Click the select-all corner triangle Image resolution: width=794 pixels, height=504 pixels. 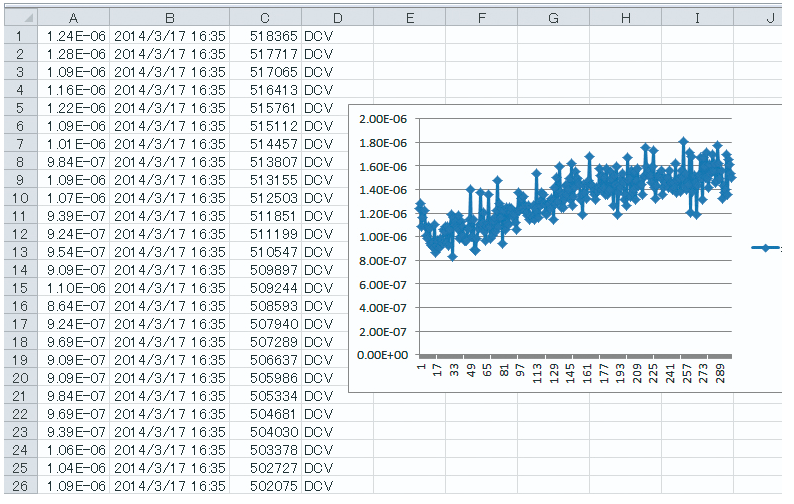click(20, 18)
